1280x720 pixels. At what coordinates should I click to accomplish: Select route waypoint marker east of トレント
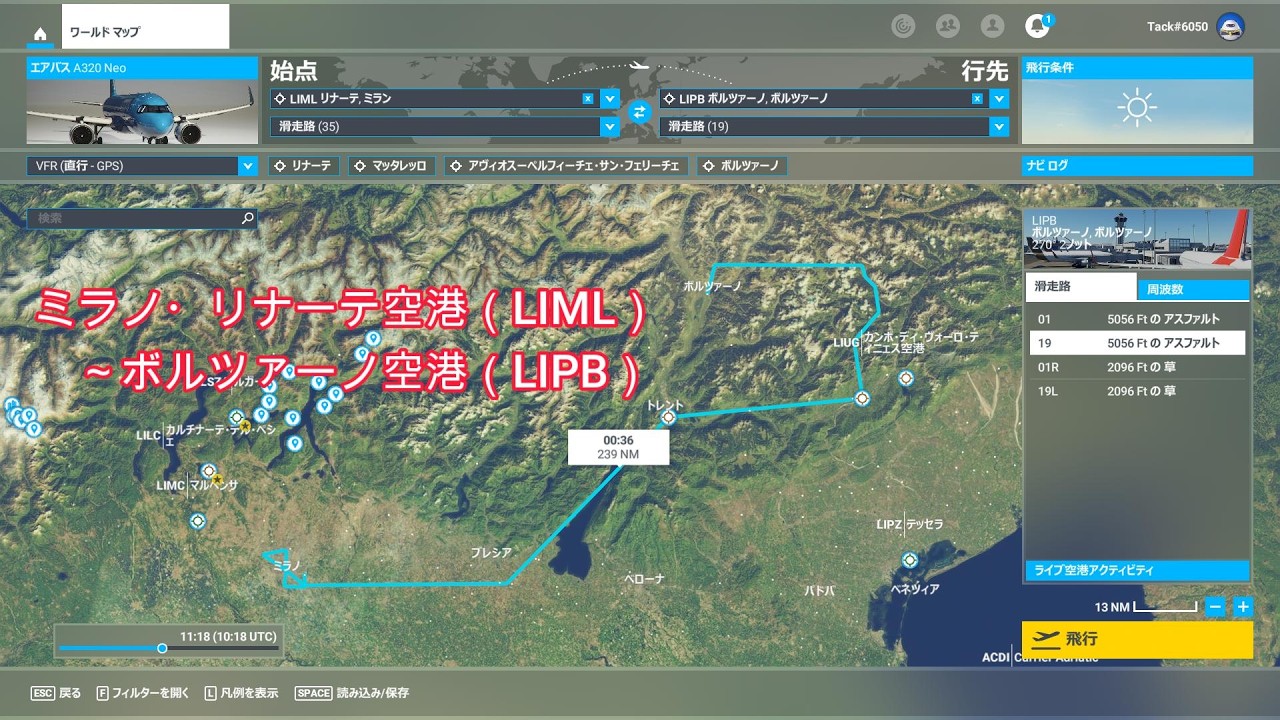pyautogui.click(x=862, y=398)
